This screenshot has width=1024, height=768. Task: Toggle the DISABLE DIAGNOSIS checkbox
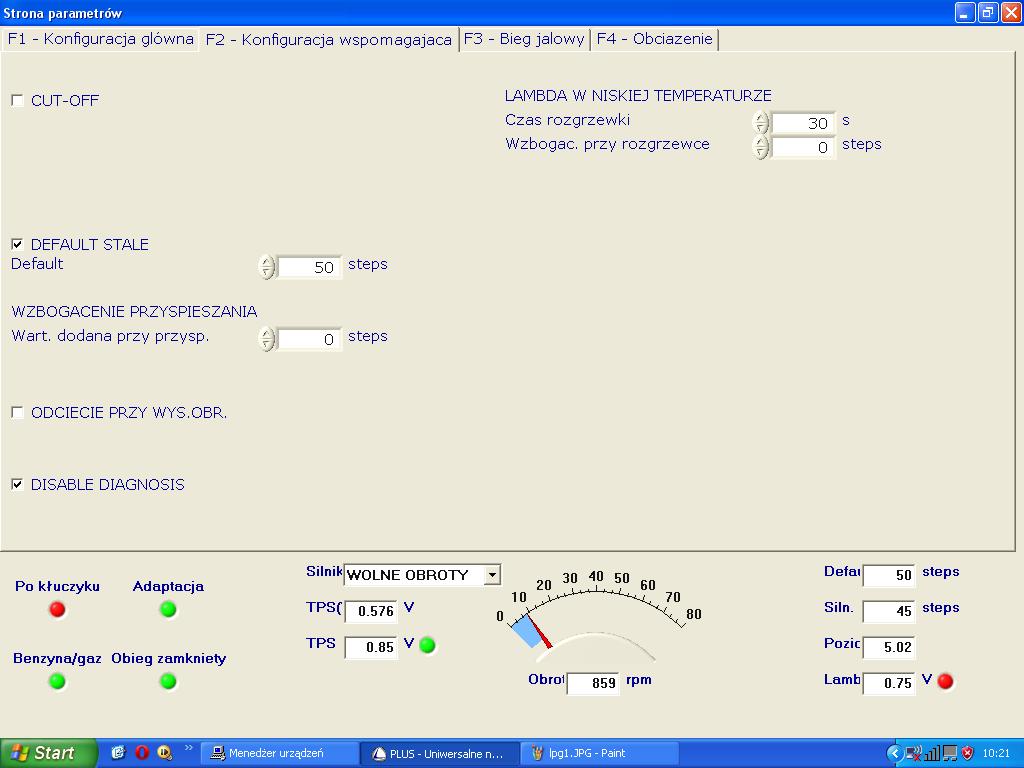[x=17, y=484]
